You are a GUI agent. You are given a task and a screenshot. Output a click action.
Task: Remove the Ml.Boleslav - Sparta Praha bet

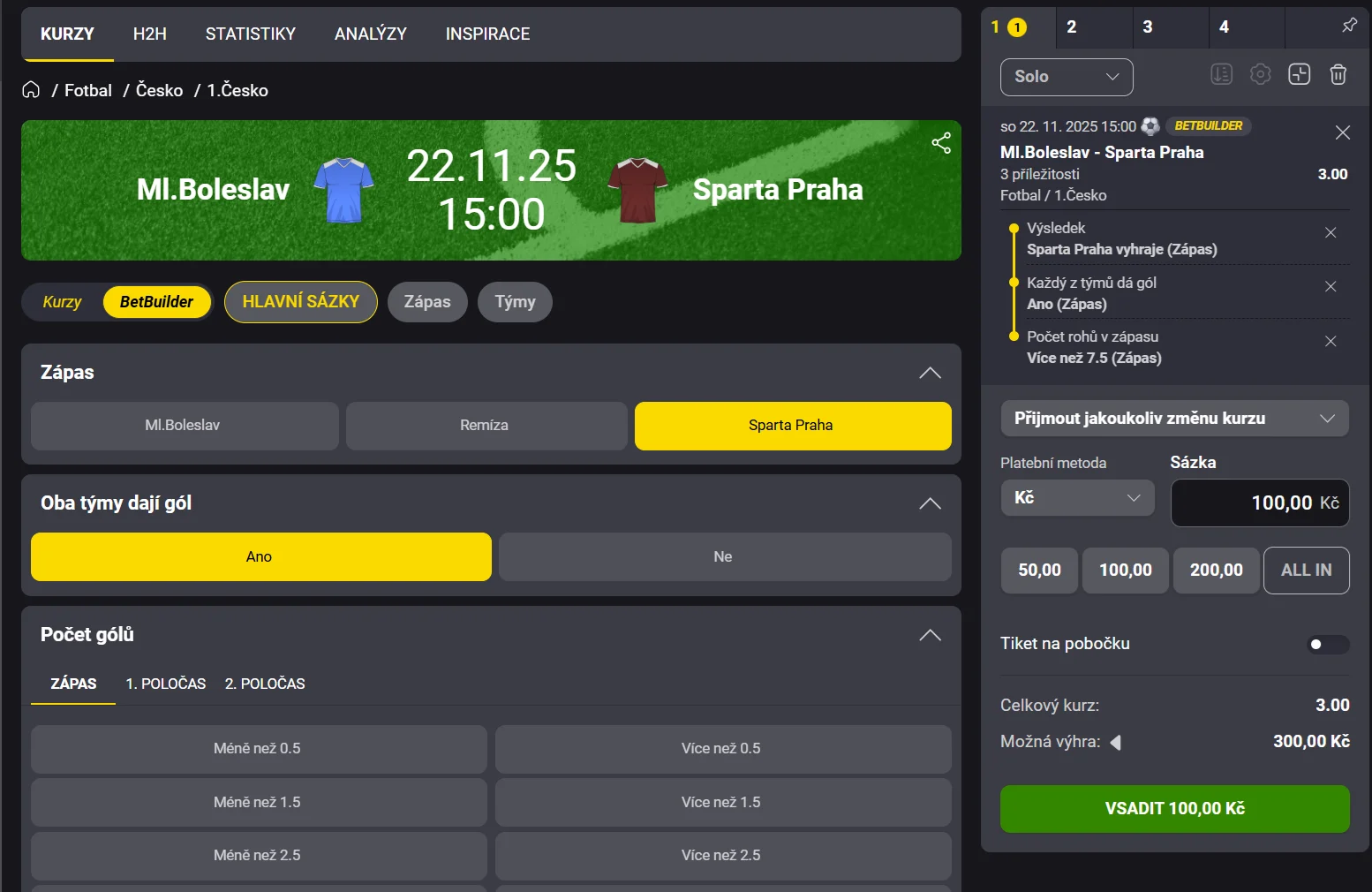(1342, 132)
